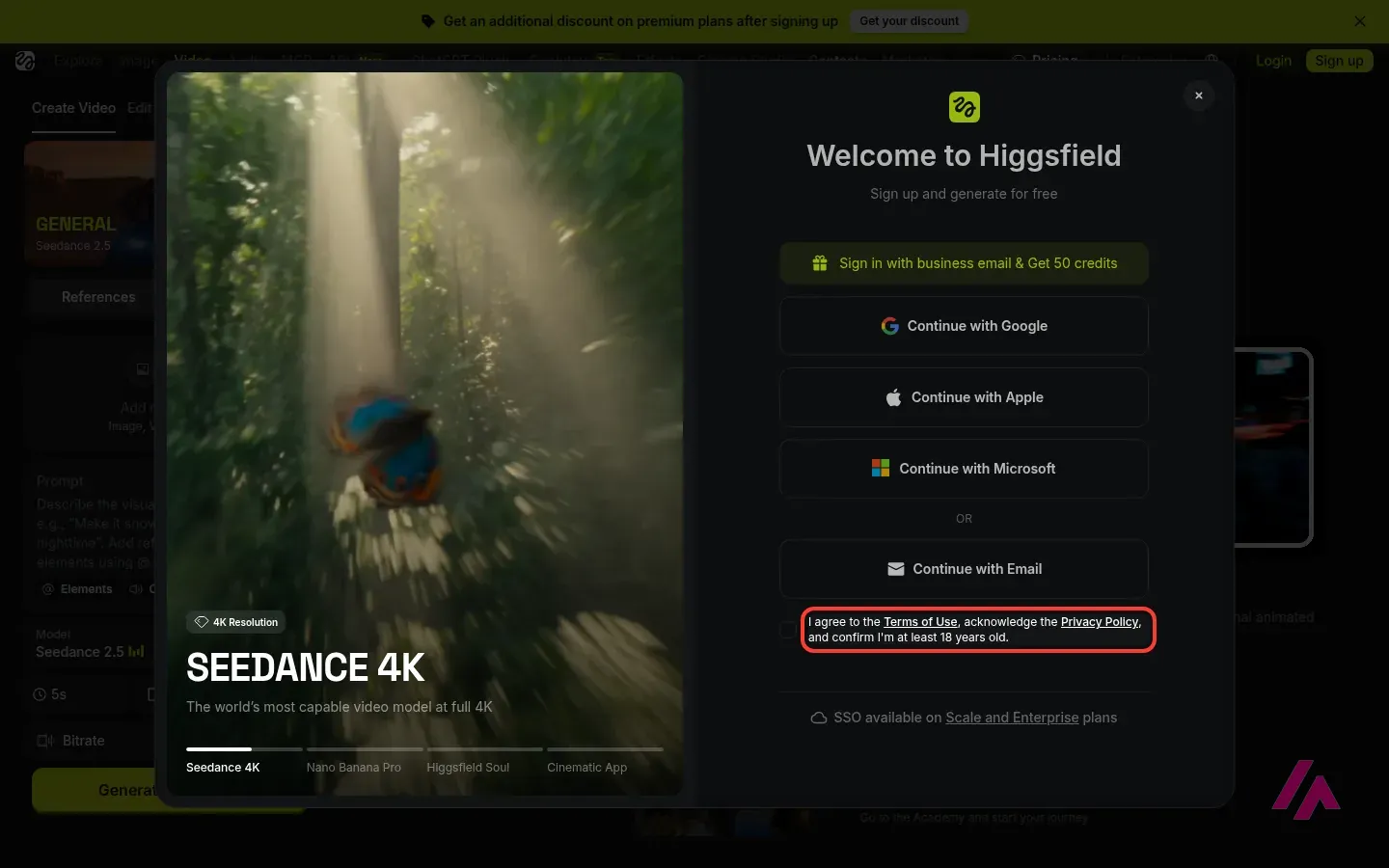The height and width of the screenshot is (868, 1389).
Task: Click the cloud icon beside SSO available
Action: (819, 718)
